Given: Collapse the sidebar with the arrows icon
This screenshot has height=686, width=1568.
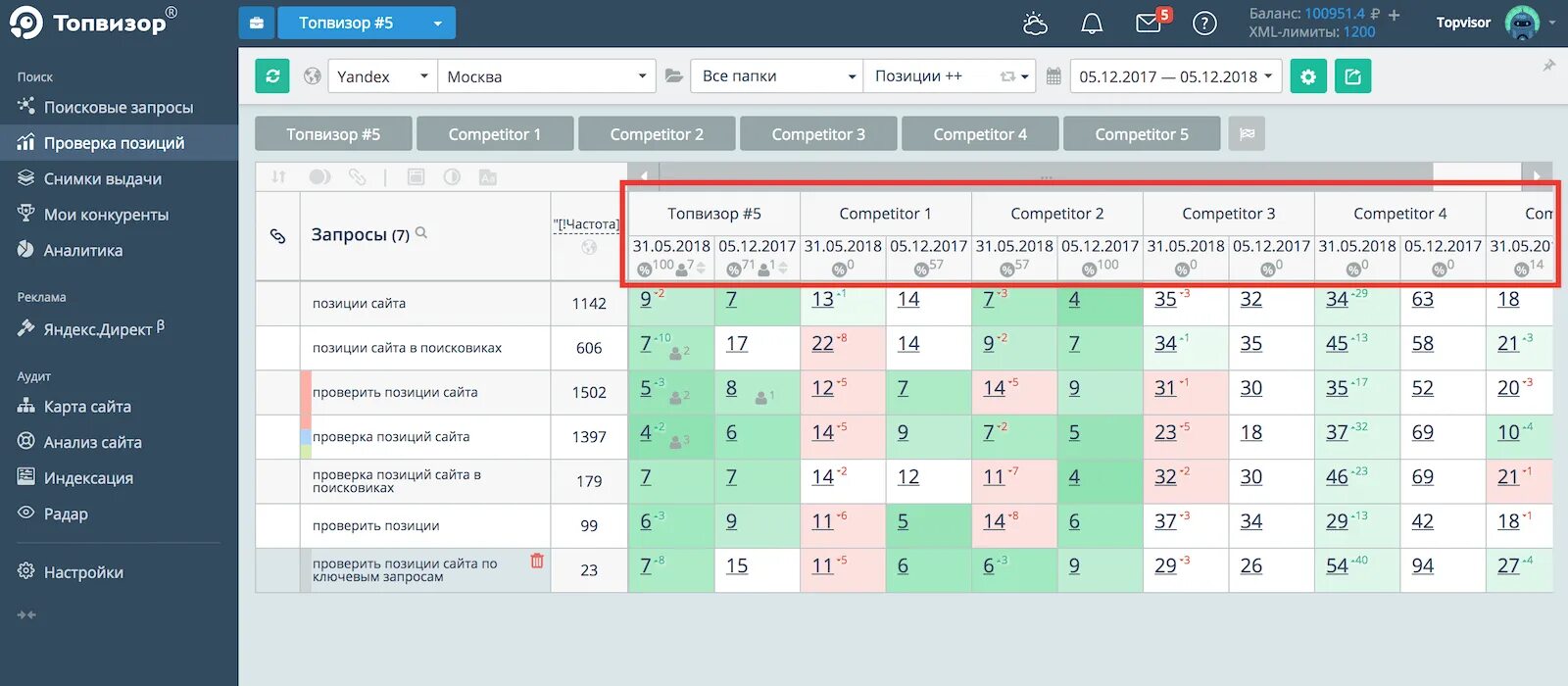Looking at the screenshot, I should coord(26,615).
